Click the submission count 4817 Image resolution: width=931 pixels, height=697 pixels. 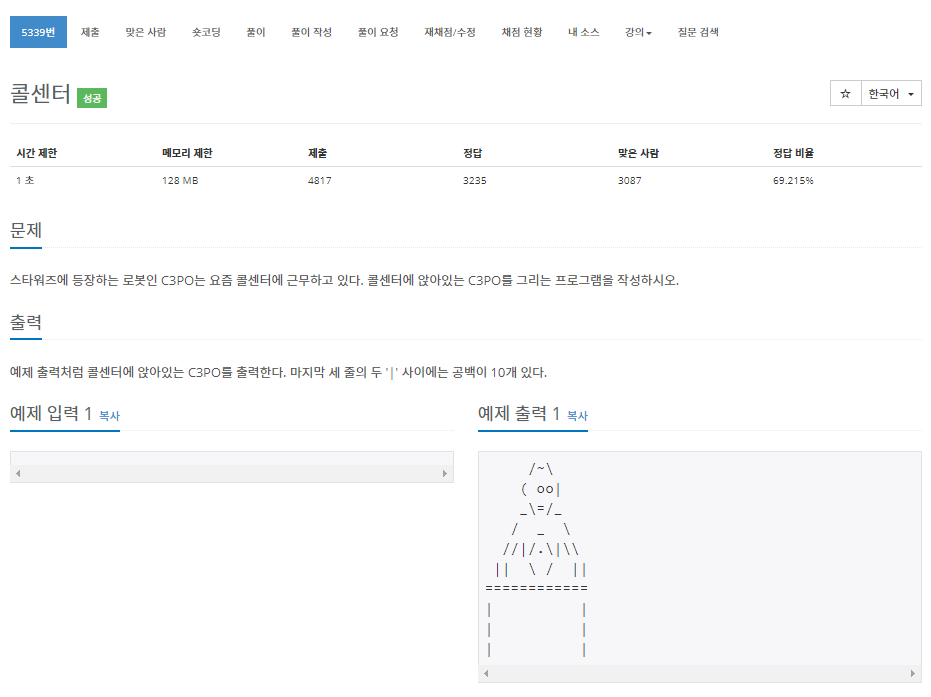click(x=319, y=180)
